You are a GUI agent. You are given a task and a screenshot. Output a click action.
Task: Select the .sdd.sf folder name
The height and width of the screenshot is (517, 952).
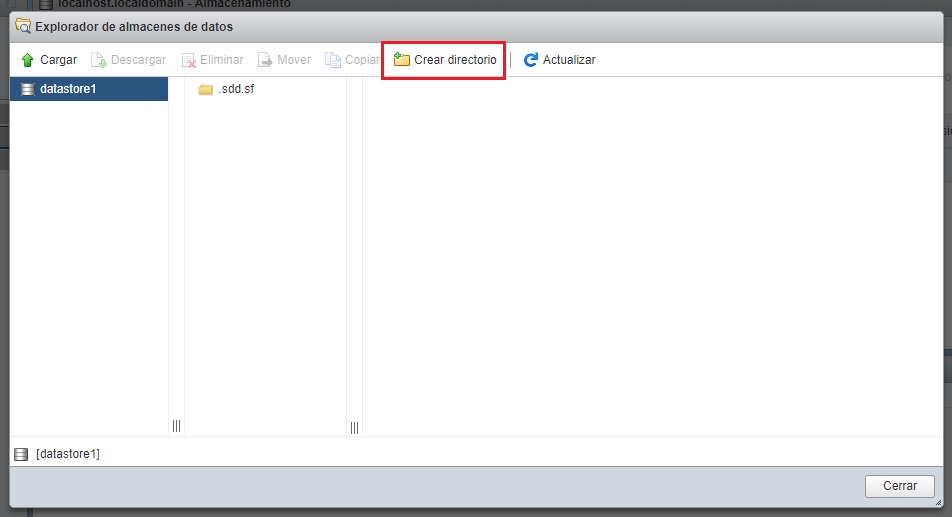236,89
